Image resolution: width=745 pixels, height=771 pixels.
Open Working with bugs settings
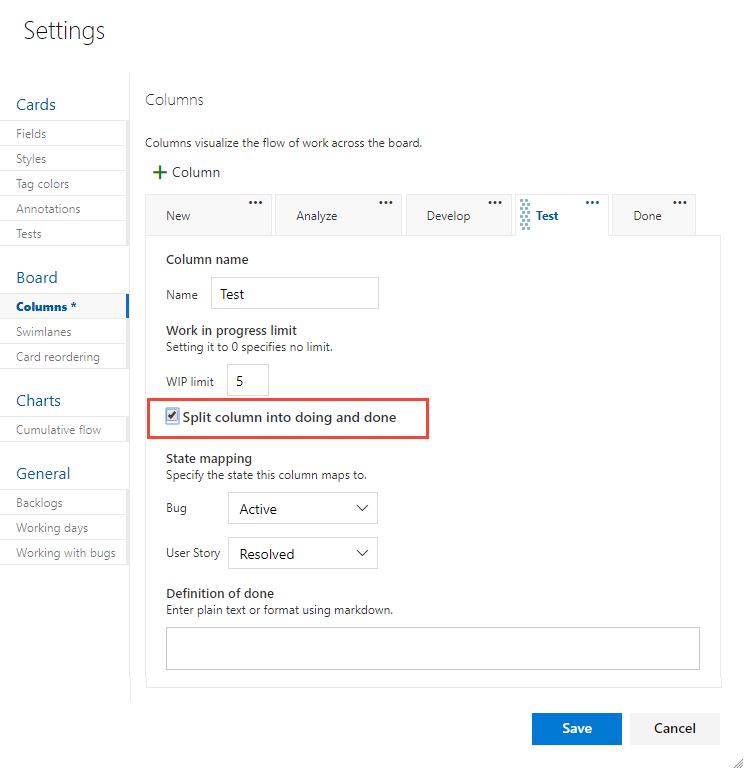coord(63,553)
